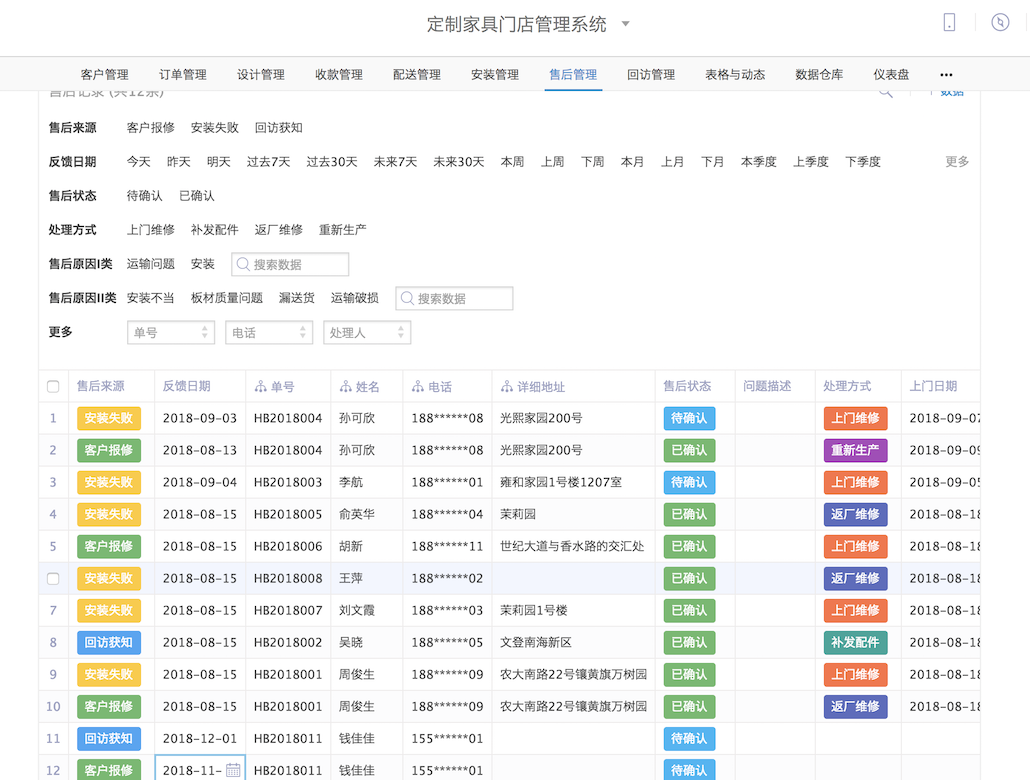Open the more tabs ellipsis menu
The width and height of the screenshot is (1030, 780).
[x=946, y=75]
